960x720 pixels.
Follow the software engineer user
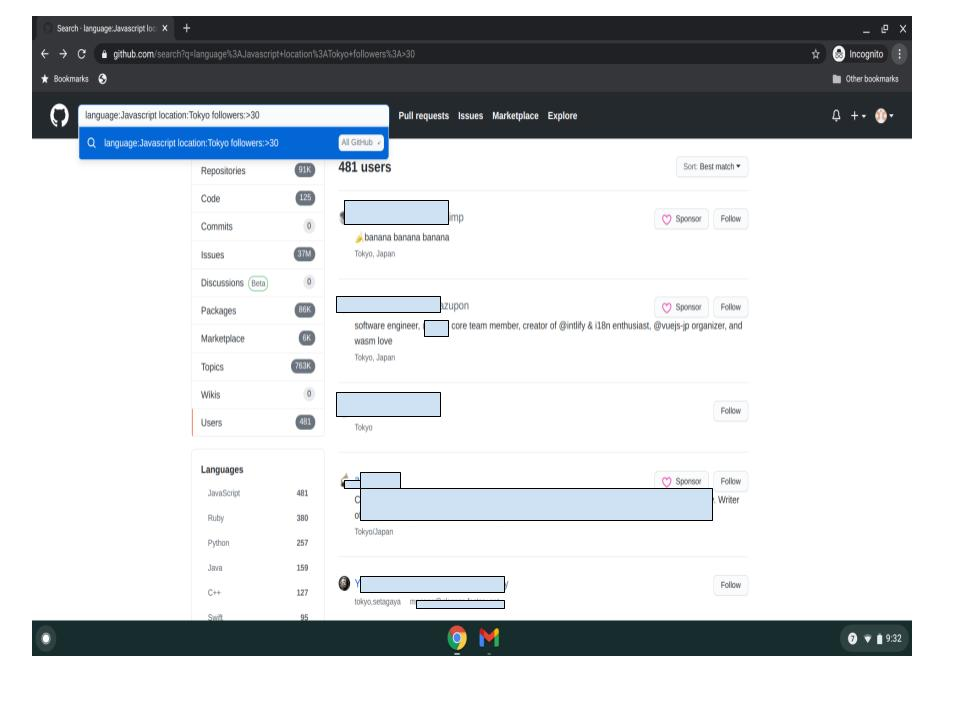tap(730, 307)
